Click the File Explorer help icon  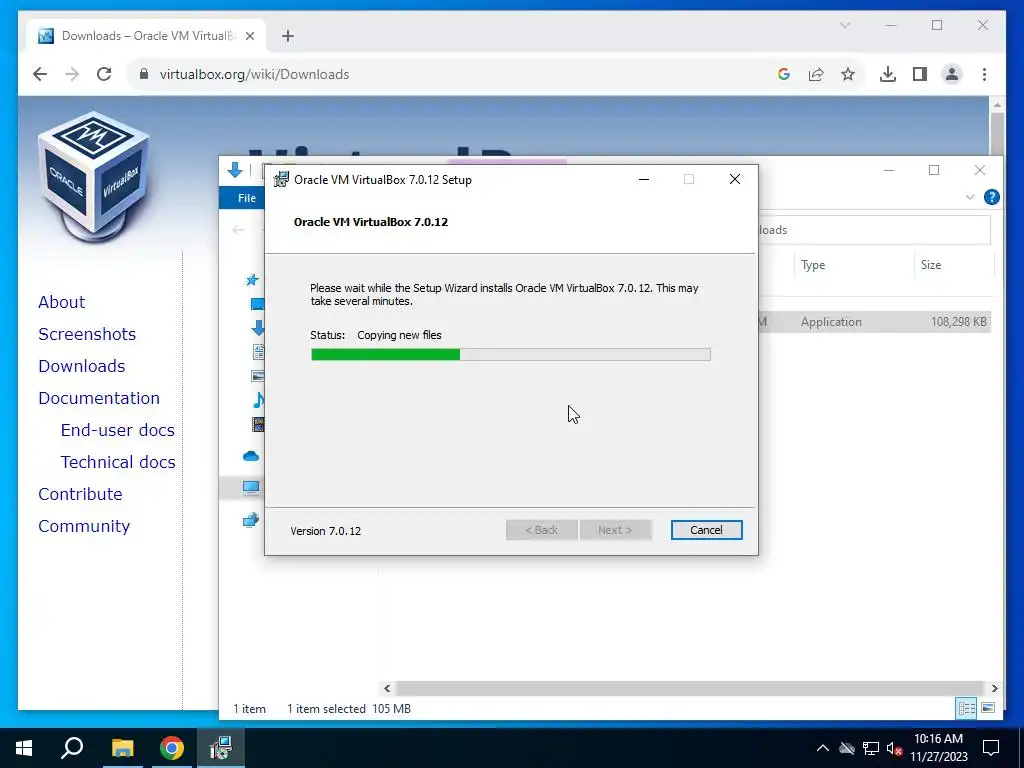coord(991,197)
